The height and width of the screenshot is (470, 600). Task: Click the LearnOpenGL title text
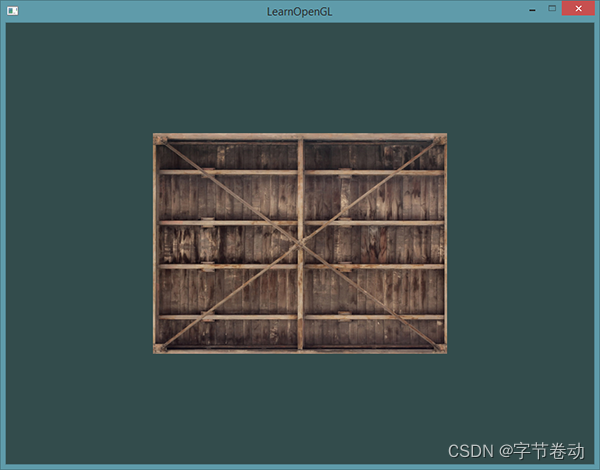click(299, 12)
